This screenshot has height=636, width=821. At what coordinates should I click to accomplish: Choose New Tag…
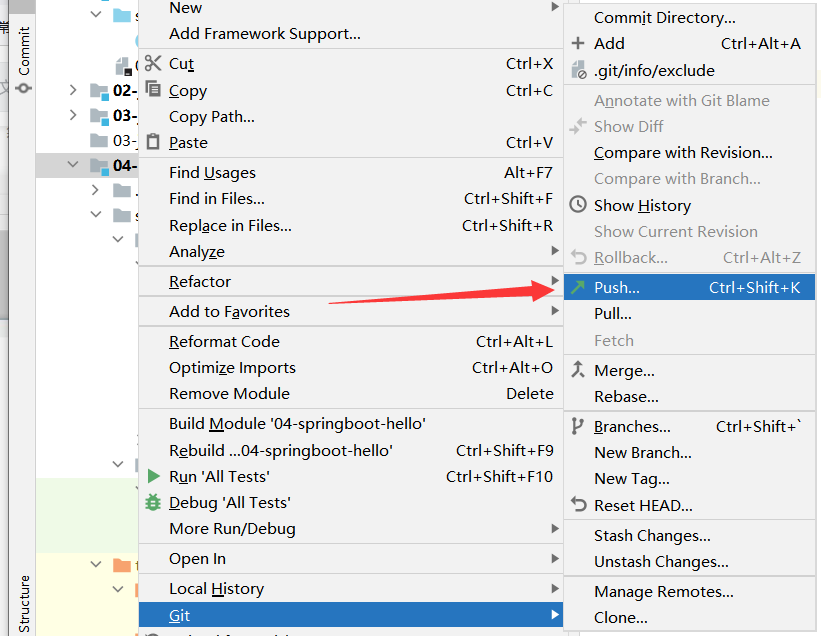pyautogui.click(x=690, y=478)
